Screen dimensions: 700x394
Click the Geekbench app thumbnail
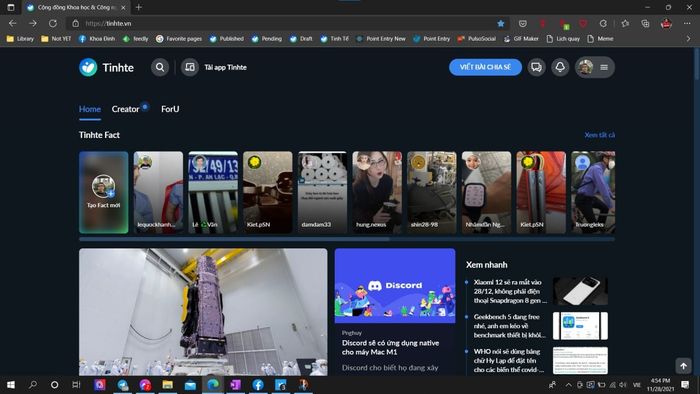[580, 326]
